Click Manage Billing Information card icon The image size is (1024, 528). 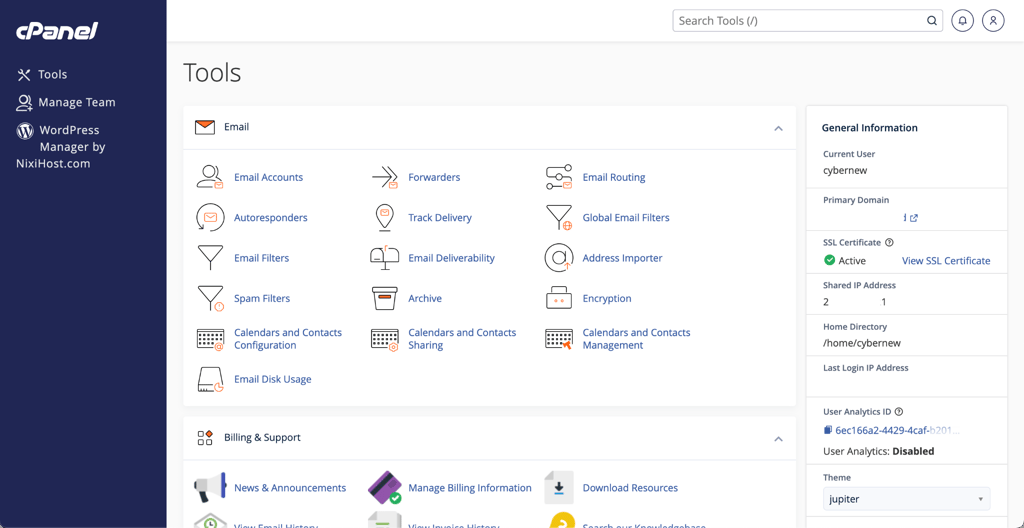385,487
